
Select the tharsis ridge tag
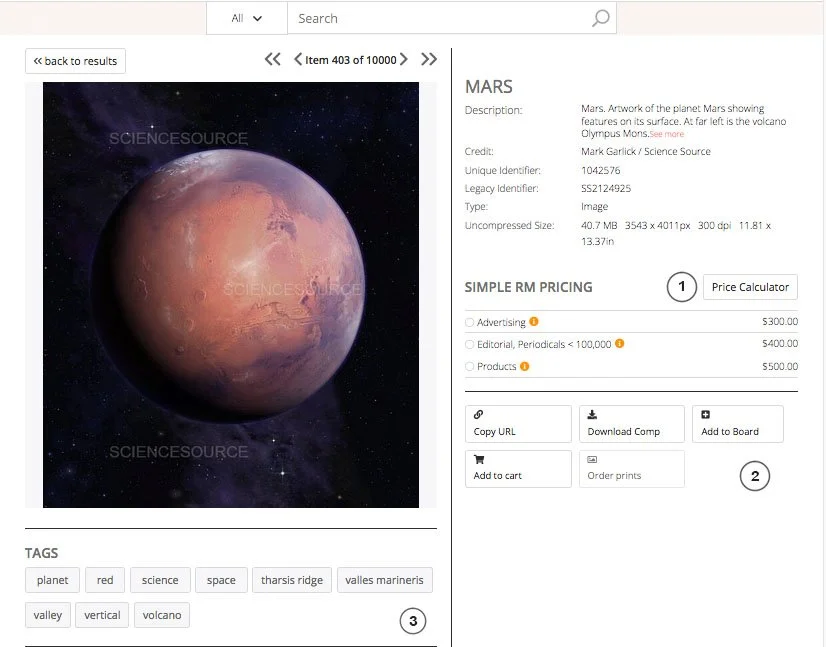click(x=292, y=580)
